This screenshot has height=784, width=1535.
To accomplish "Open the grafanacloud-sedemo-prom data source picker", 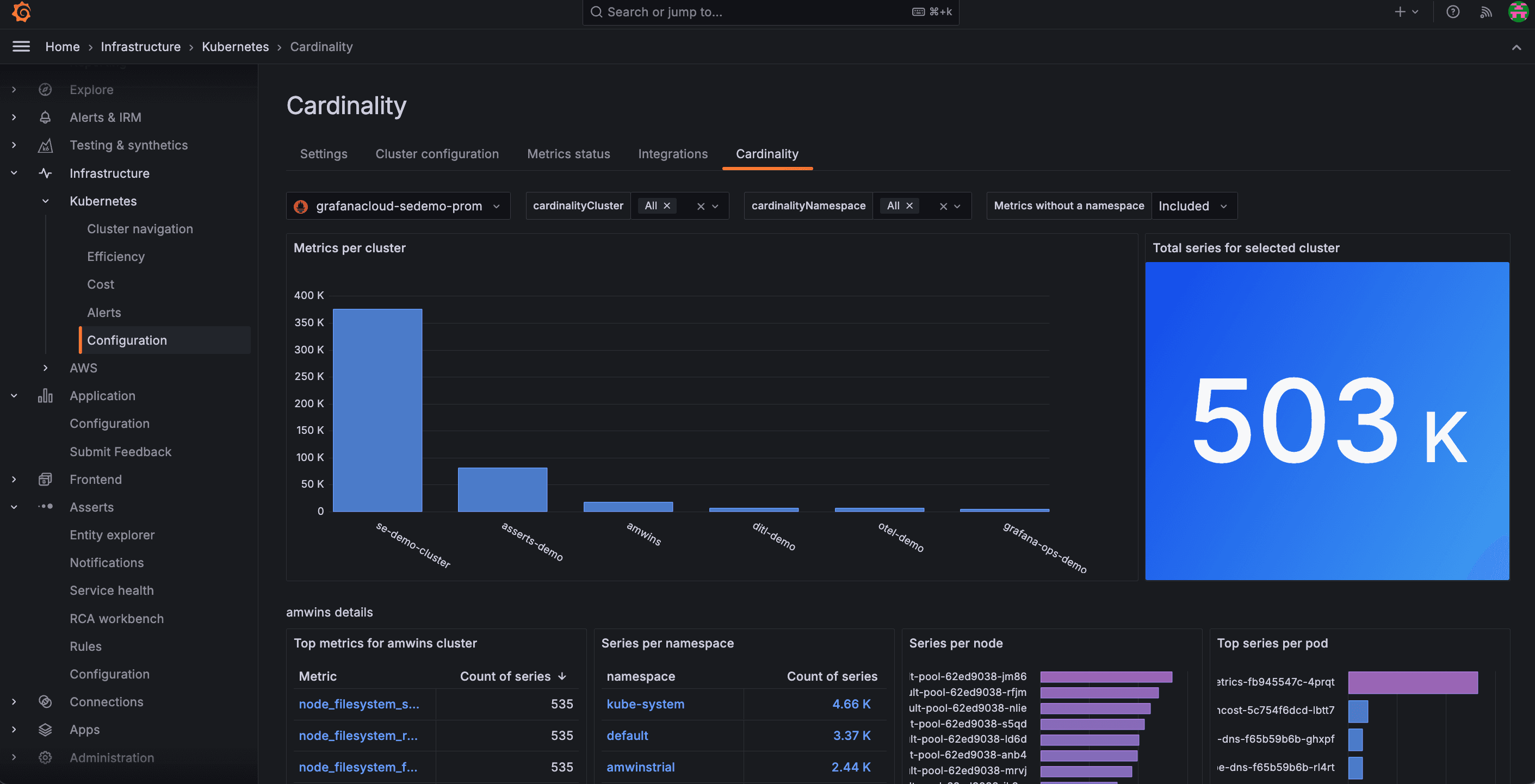I will click(x=398, y=206).
